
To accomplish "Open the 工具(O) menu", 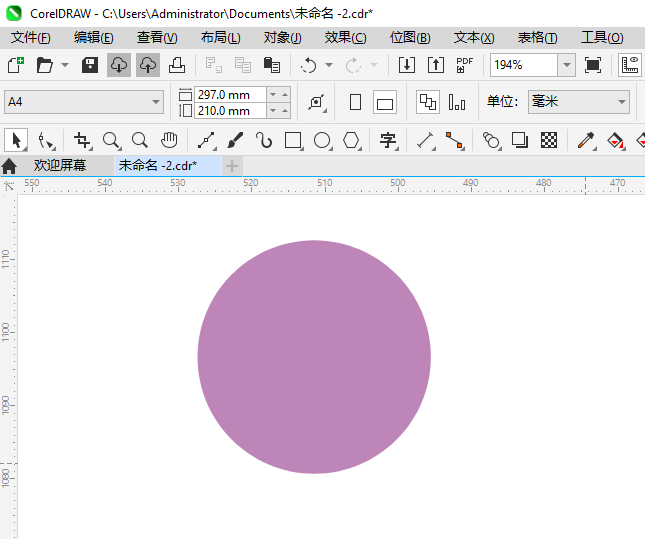I will tap(602, 38).
